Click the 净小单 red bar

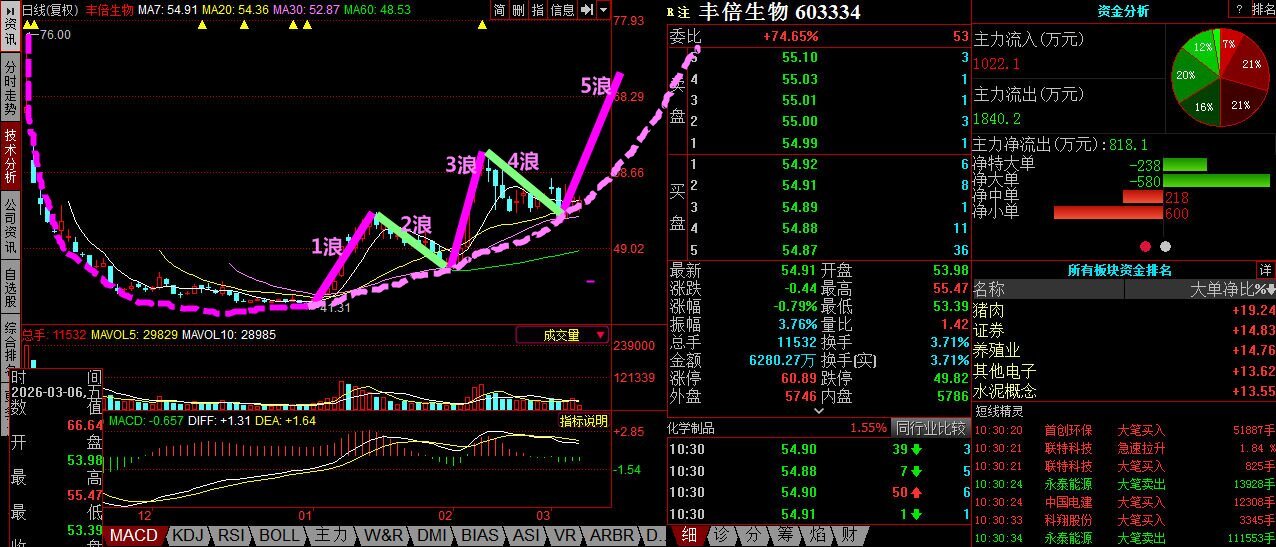tap(1109, 213)
